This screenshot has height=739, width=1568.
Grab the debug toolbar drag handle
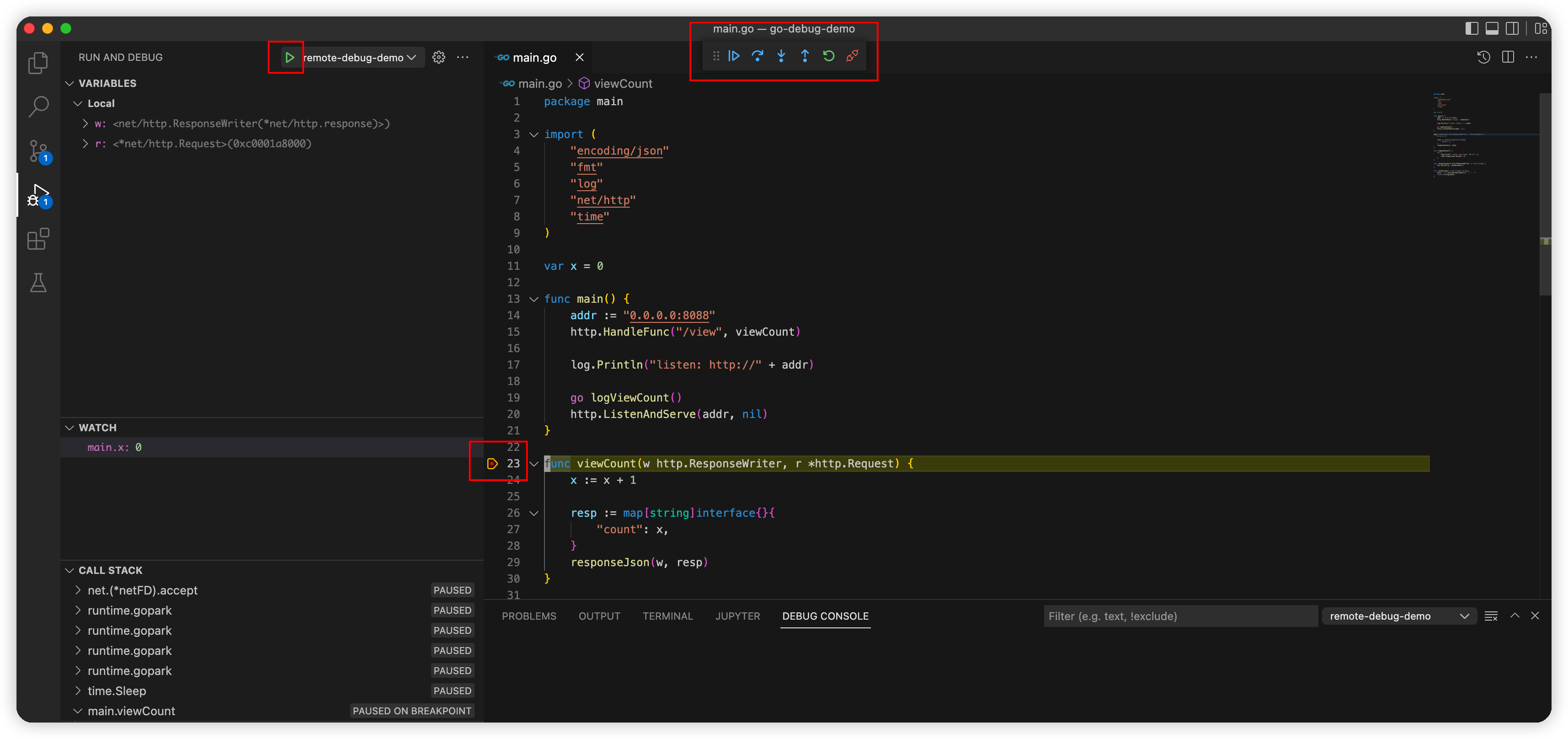click(x=716, y=56)
